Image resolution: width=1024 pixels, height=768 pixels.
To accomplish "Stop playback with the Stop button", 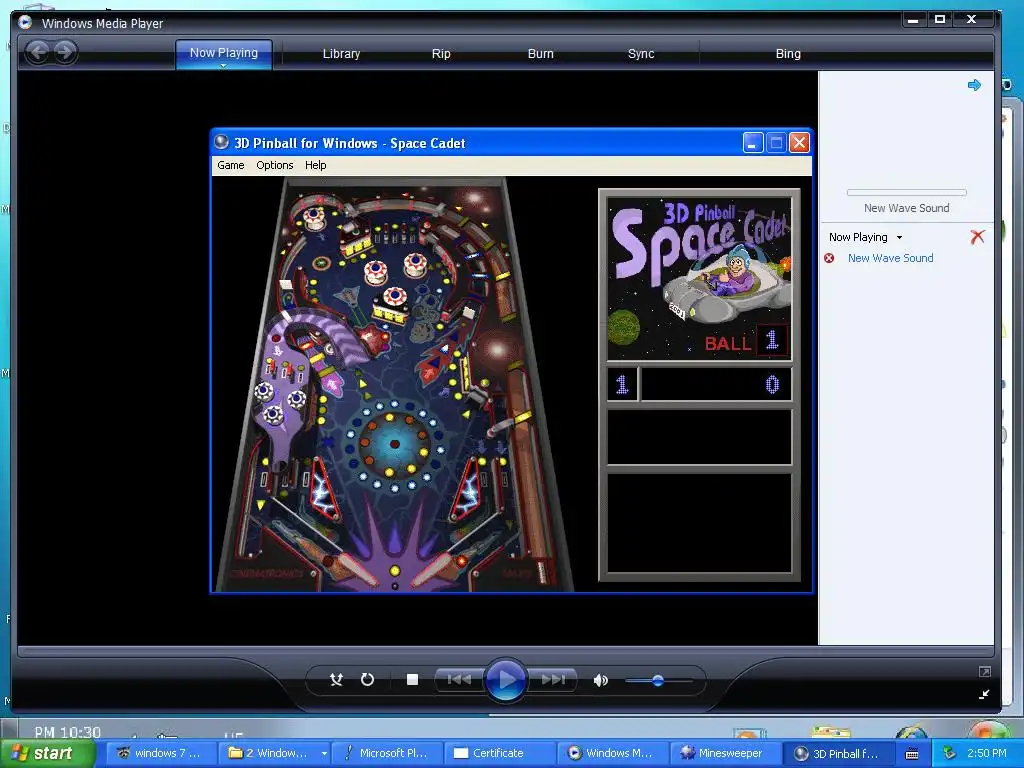I will tap(412, 680).
